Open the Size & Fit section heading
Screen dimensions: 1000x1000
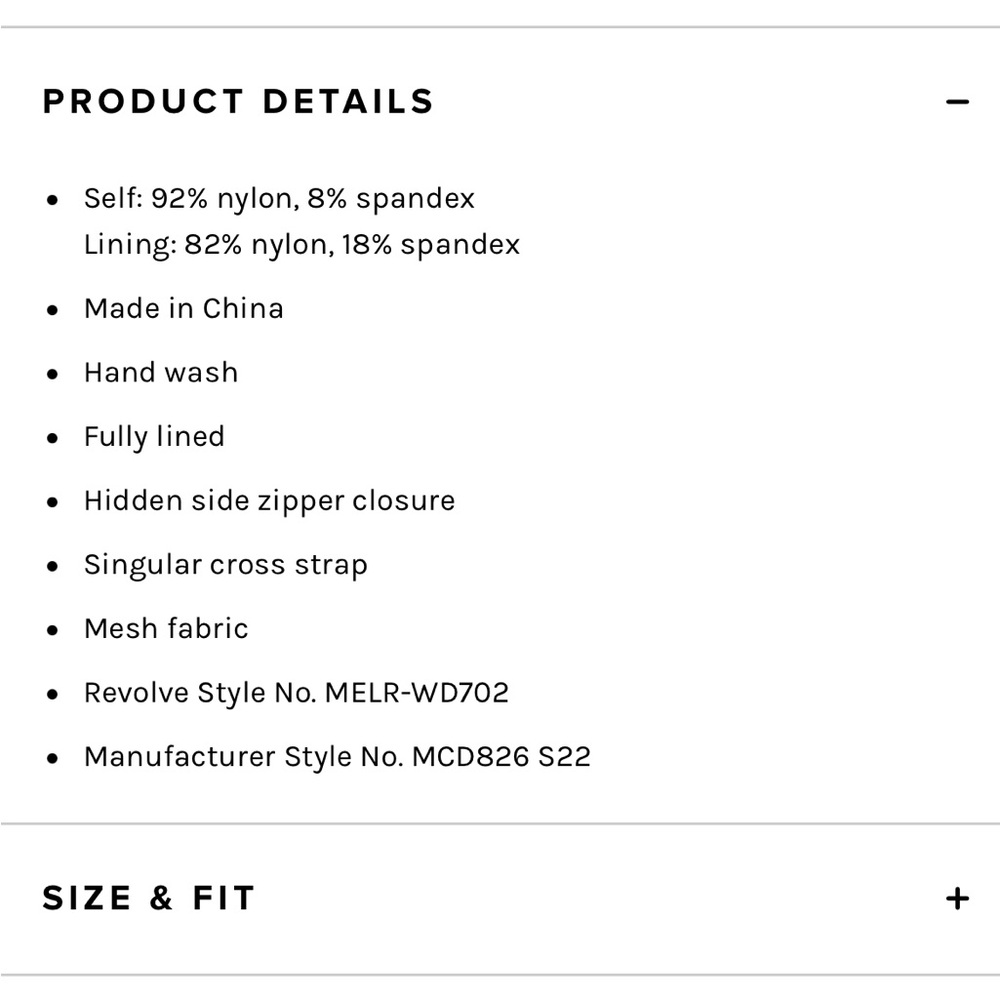[148, 898]
